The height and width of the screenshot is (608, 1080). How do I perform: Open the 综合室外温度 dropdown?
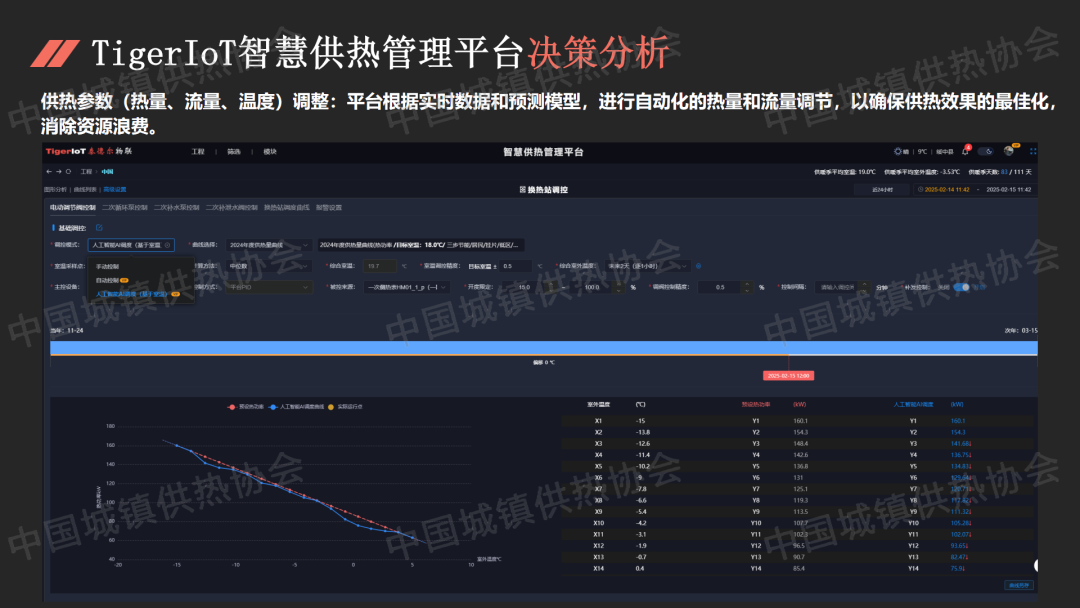tap(650, 266)
